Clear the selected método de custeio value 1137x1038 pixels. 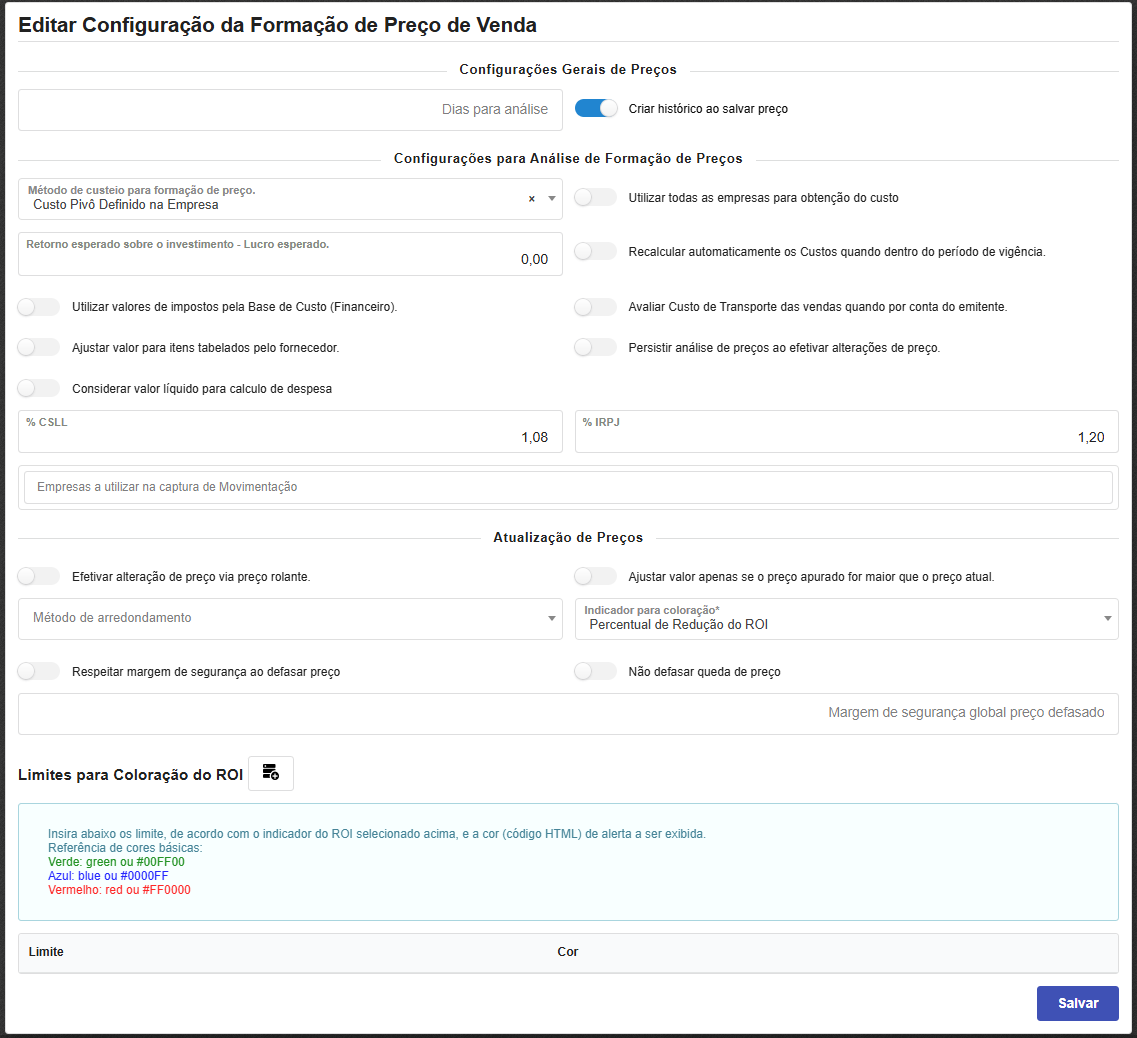tap(532, 199)
